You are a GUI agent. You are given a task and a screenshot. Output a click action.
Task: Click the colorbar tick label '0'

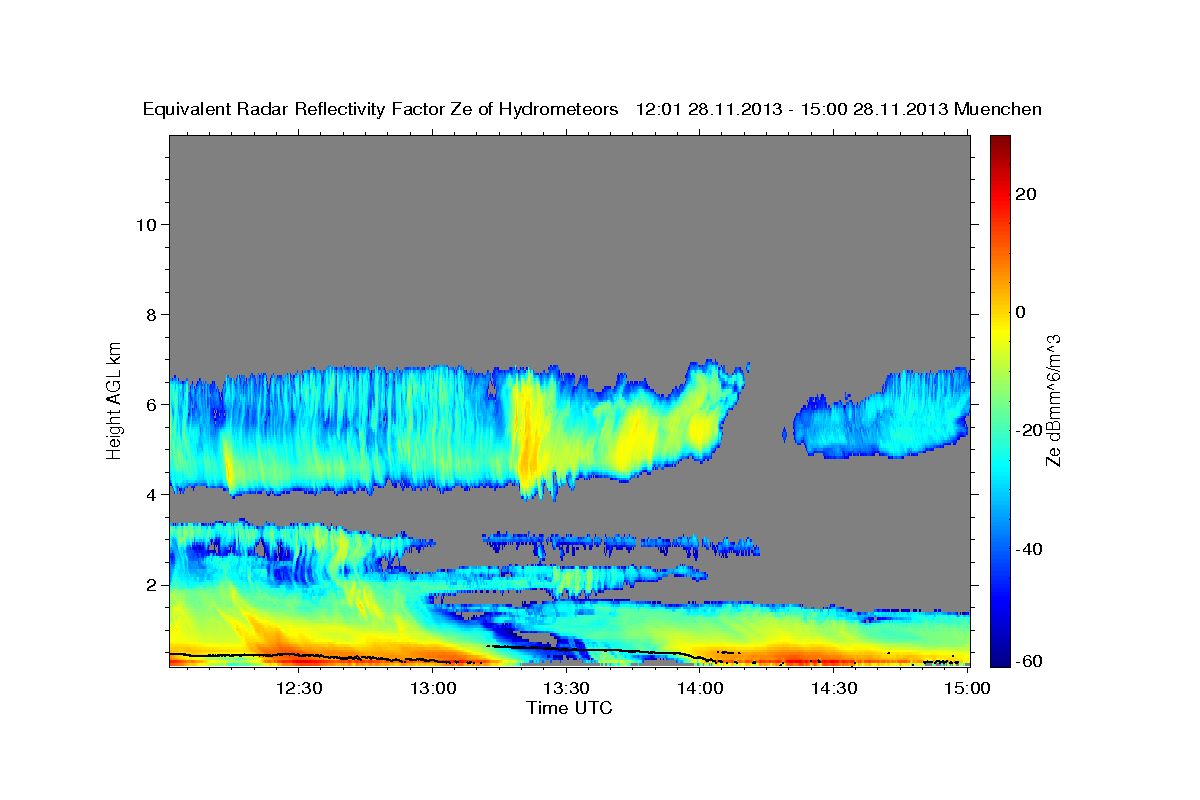coord(1021,312)
